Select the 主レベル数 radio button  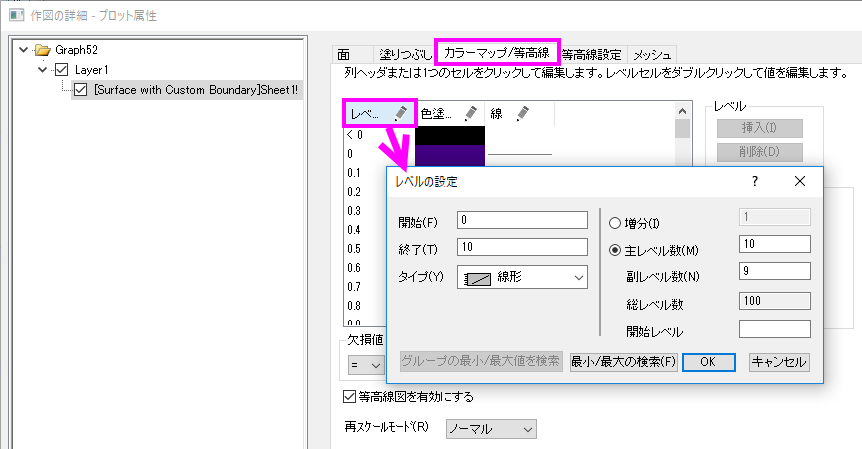click(614, 249)
